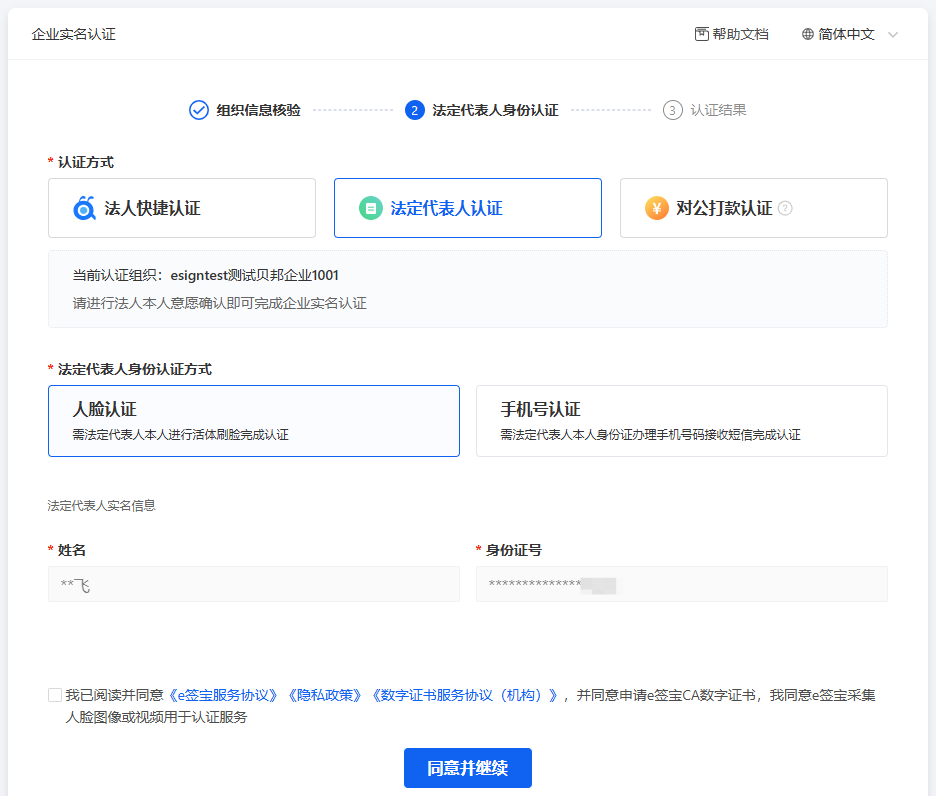This screenshot has height=796, width=936.
Task: Select 人脸认证 identity verification method
Action: pos(254,421)
